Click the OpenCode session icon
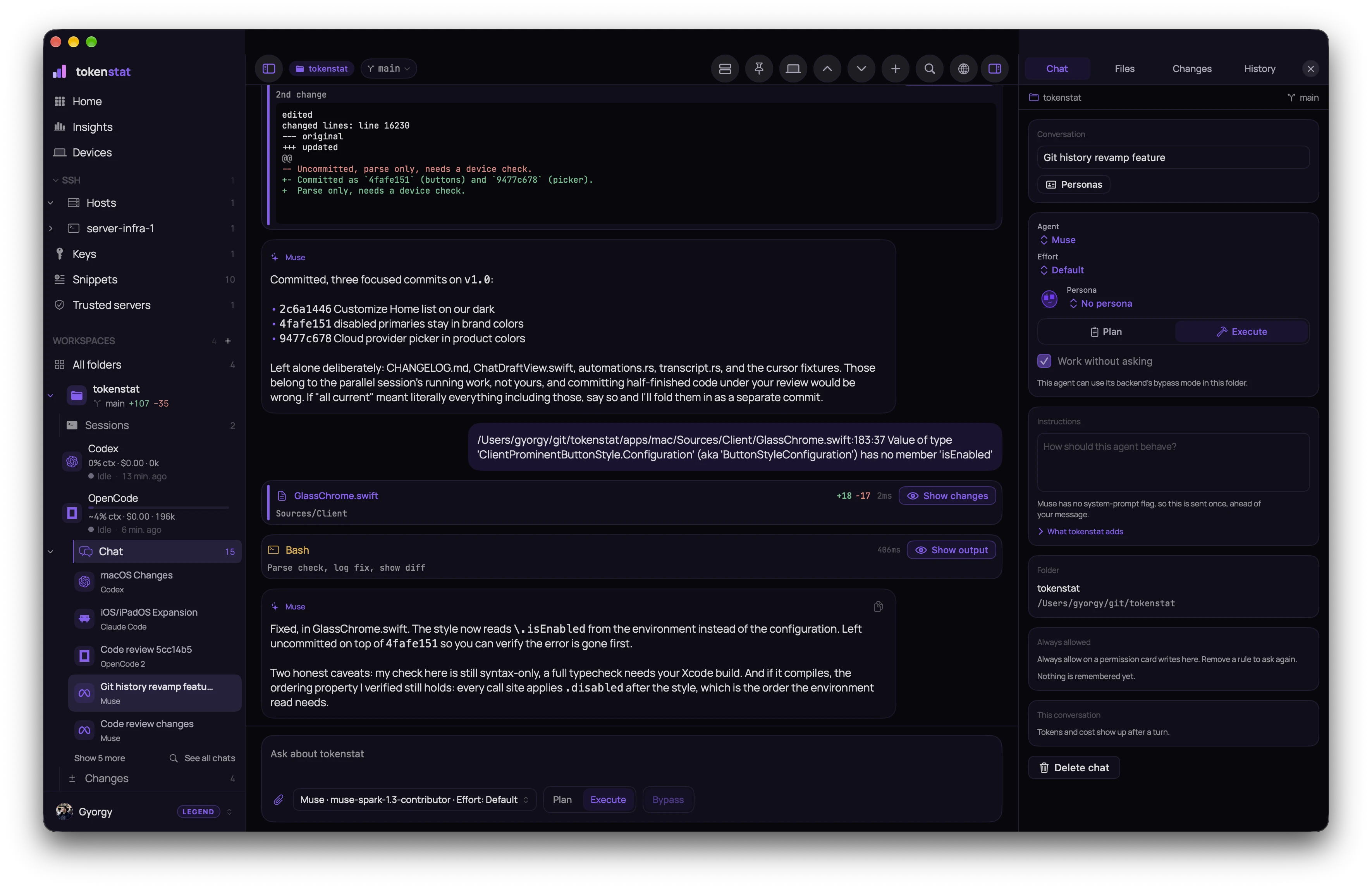1372x889 pixels. point(72,513)
